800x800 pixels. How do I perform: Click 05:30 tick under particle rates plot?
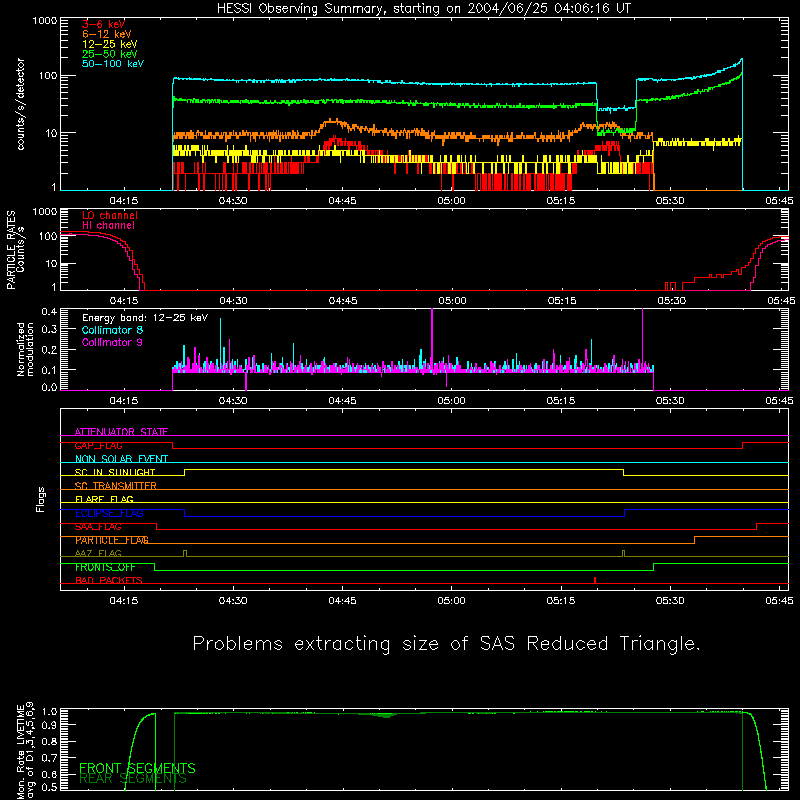pyautogui.click(x=672, y=301)
